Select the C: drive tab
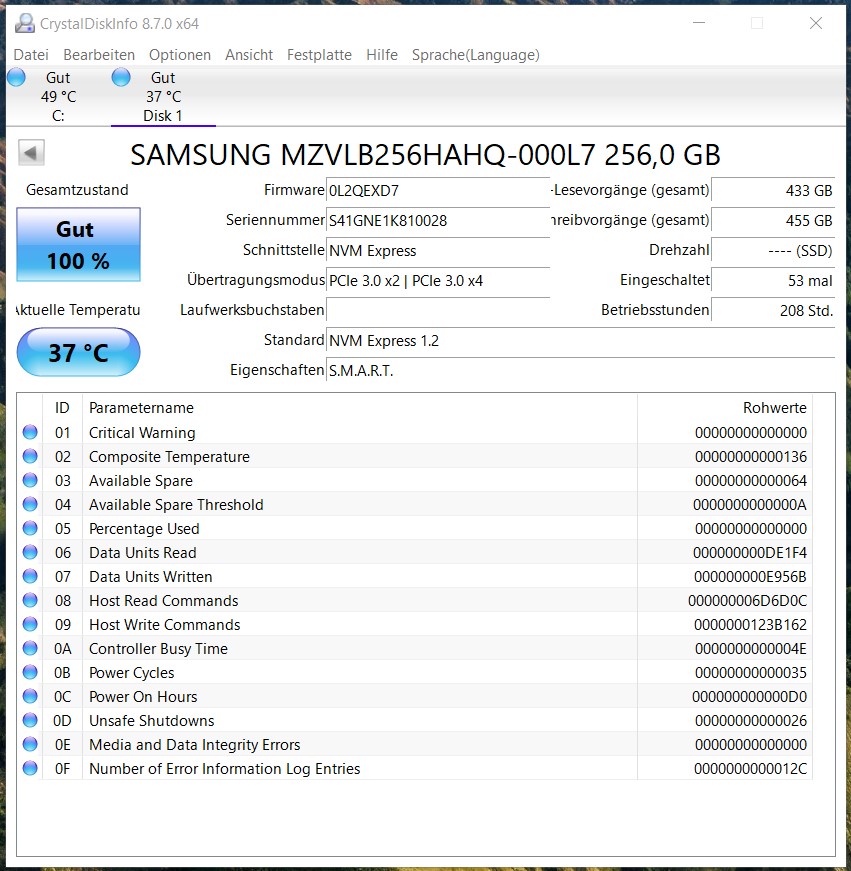This screenshot has height=871, width=851. [x=58, y=97]
